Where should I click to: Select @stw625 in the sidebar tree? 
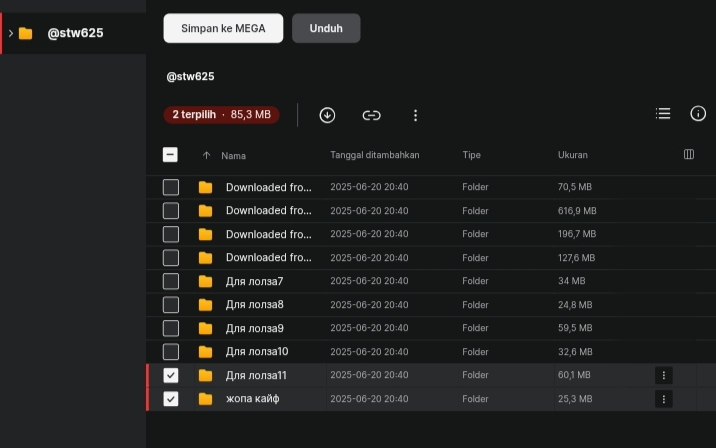point(73,33)
